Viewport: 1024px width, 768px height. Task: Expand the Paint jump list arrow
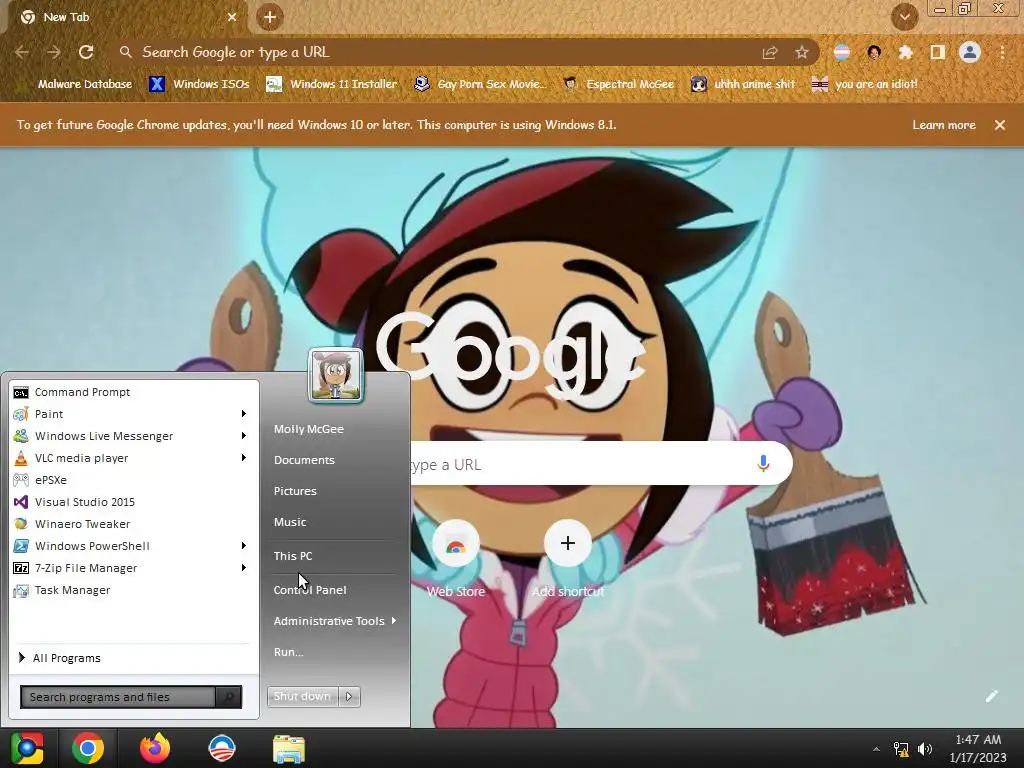tap(244, 414)
